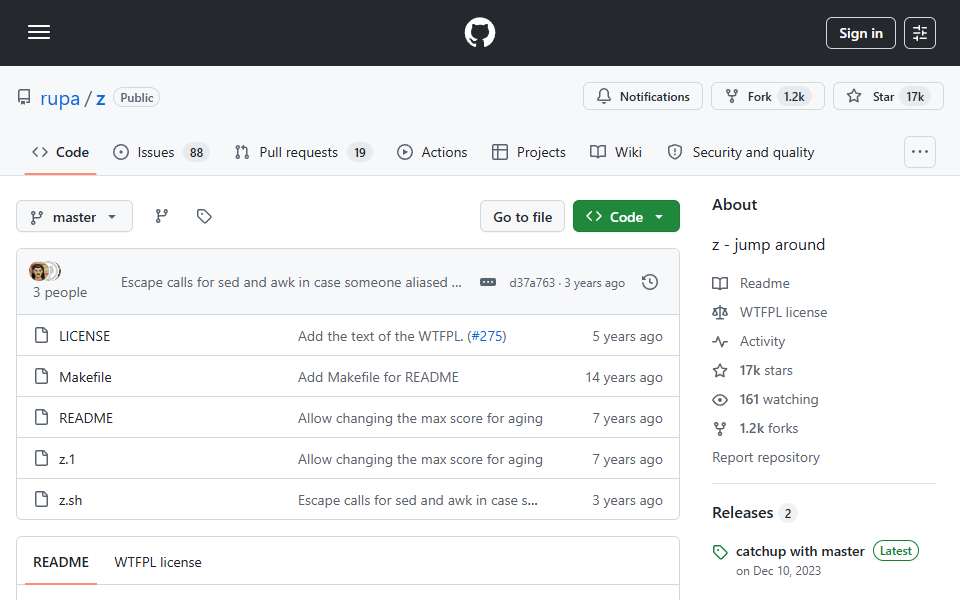Click the file icon beside z.sh

pos(42,500)
